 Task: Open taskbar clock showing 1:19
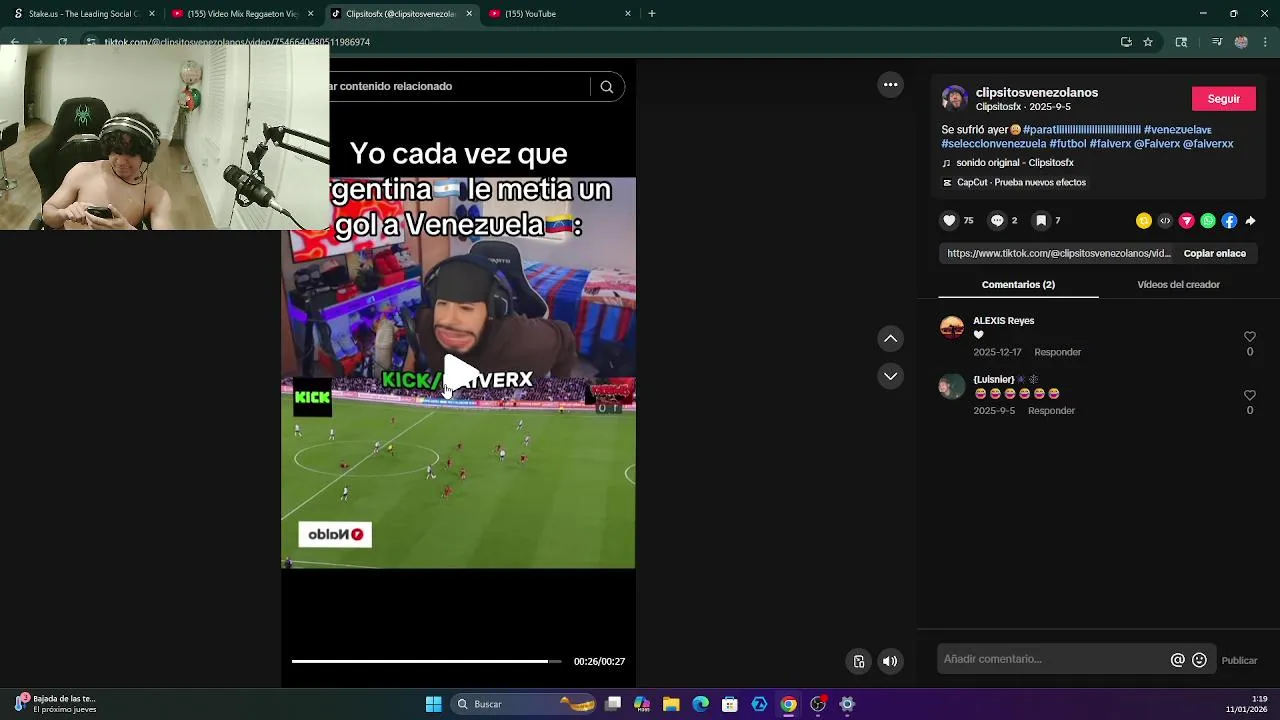[x=1246, y=704]
